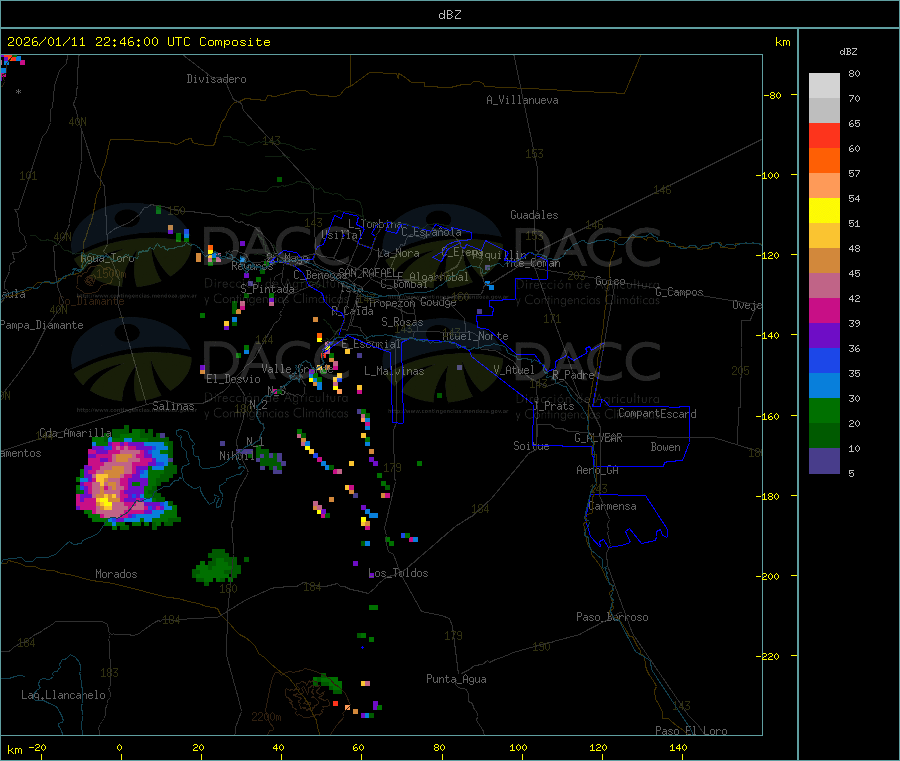The height and width of the screenshot is (761, 900).
Task: Select the 'G_Campos' label
Action: tap(680, 292)
